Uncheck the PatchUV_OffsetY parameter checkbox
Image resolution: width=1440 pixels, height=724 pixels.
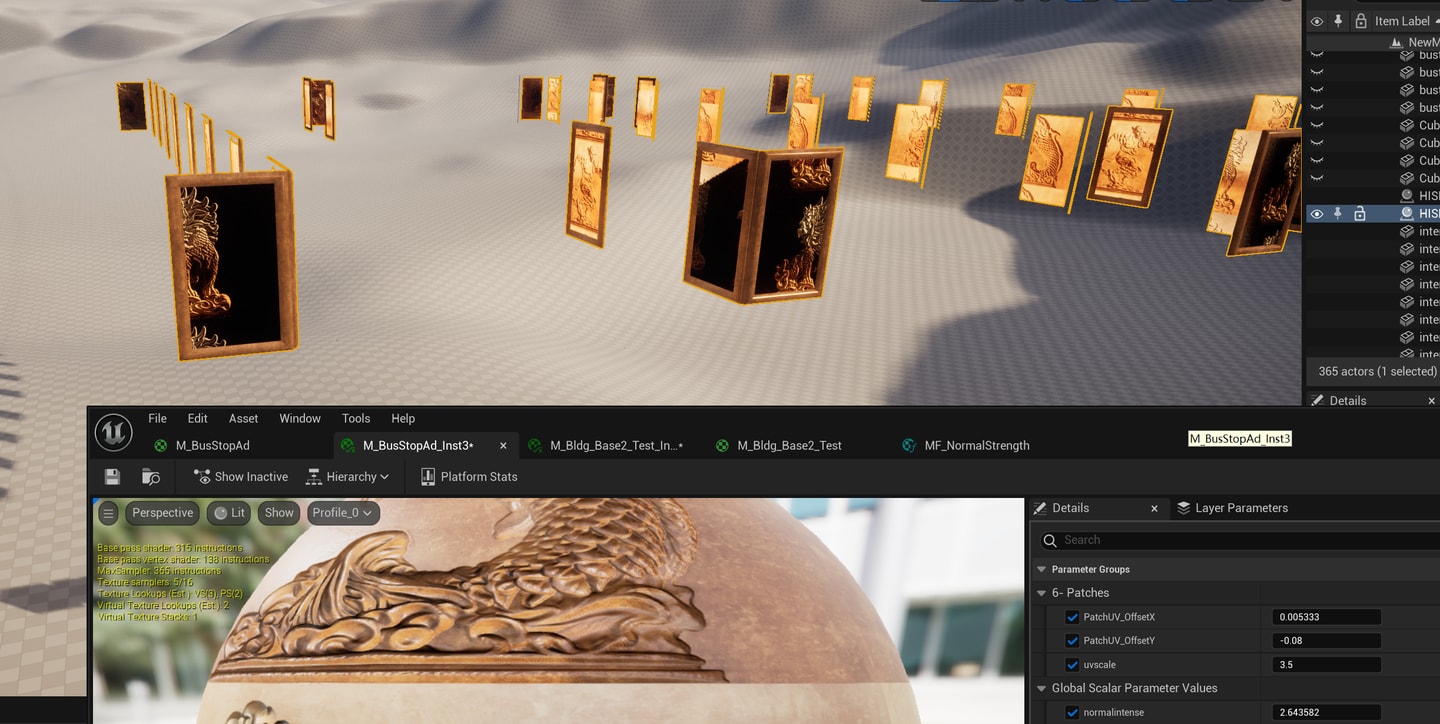pyautogui.click(x=1072, y=641)
